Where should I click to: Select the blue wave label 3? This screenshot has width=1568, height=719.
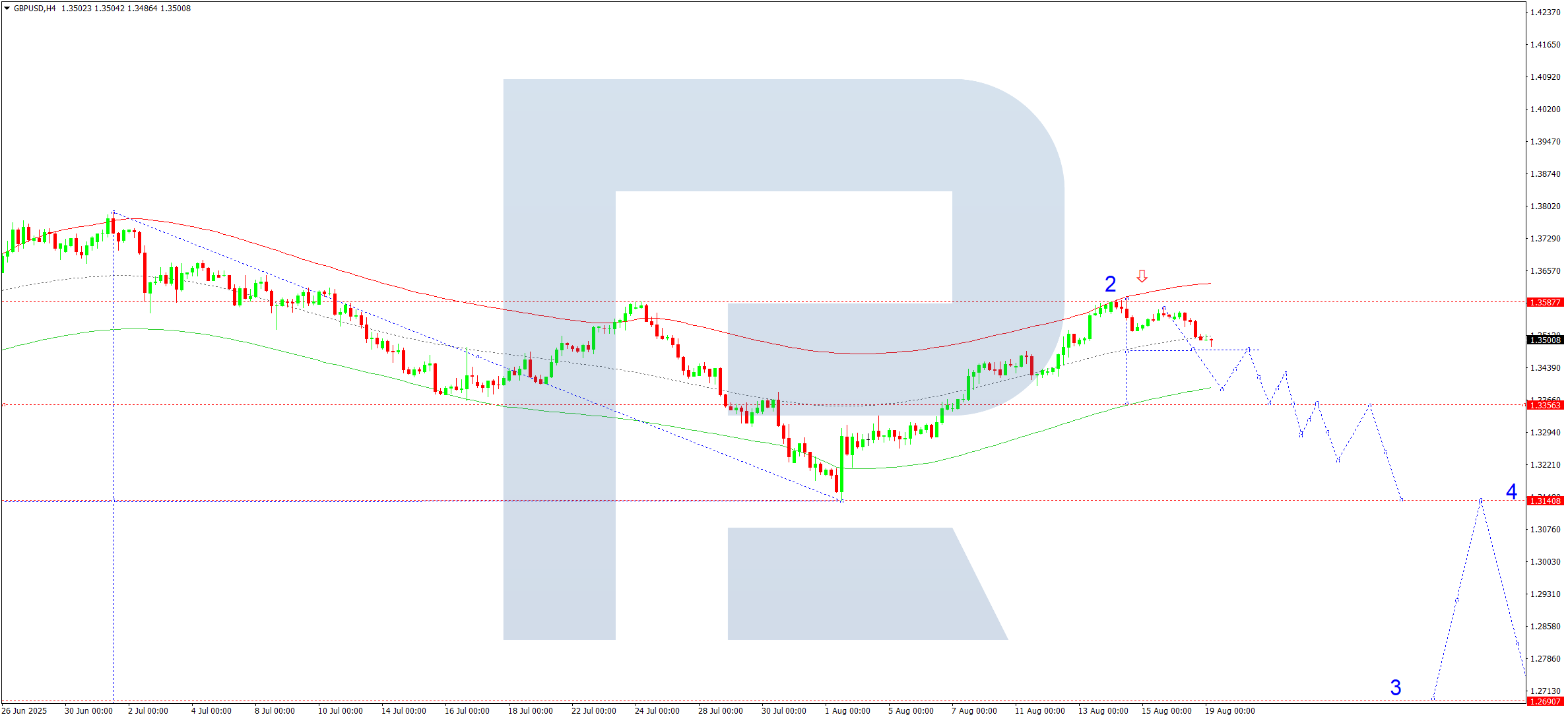[1395, 687]
